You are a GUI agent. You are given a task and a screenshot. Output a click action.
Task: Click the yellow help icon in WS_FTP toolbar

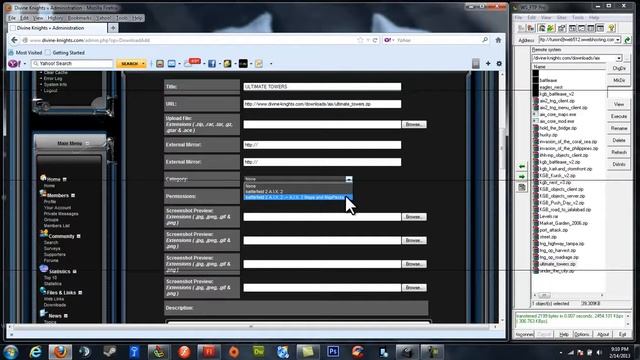coord(611,28)
